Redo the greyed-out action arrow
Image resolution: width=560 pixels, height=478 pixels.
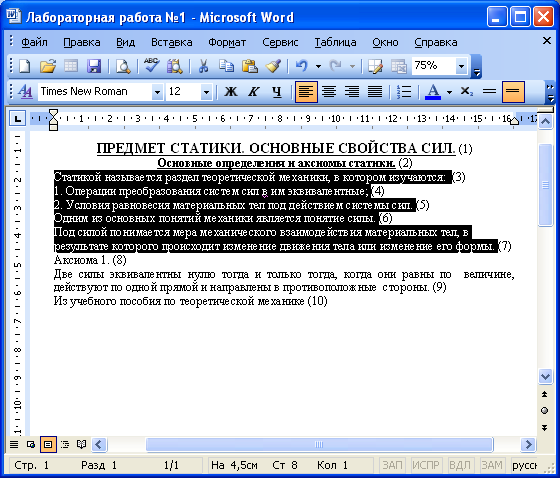[x=335, y=66]
